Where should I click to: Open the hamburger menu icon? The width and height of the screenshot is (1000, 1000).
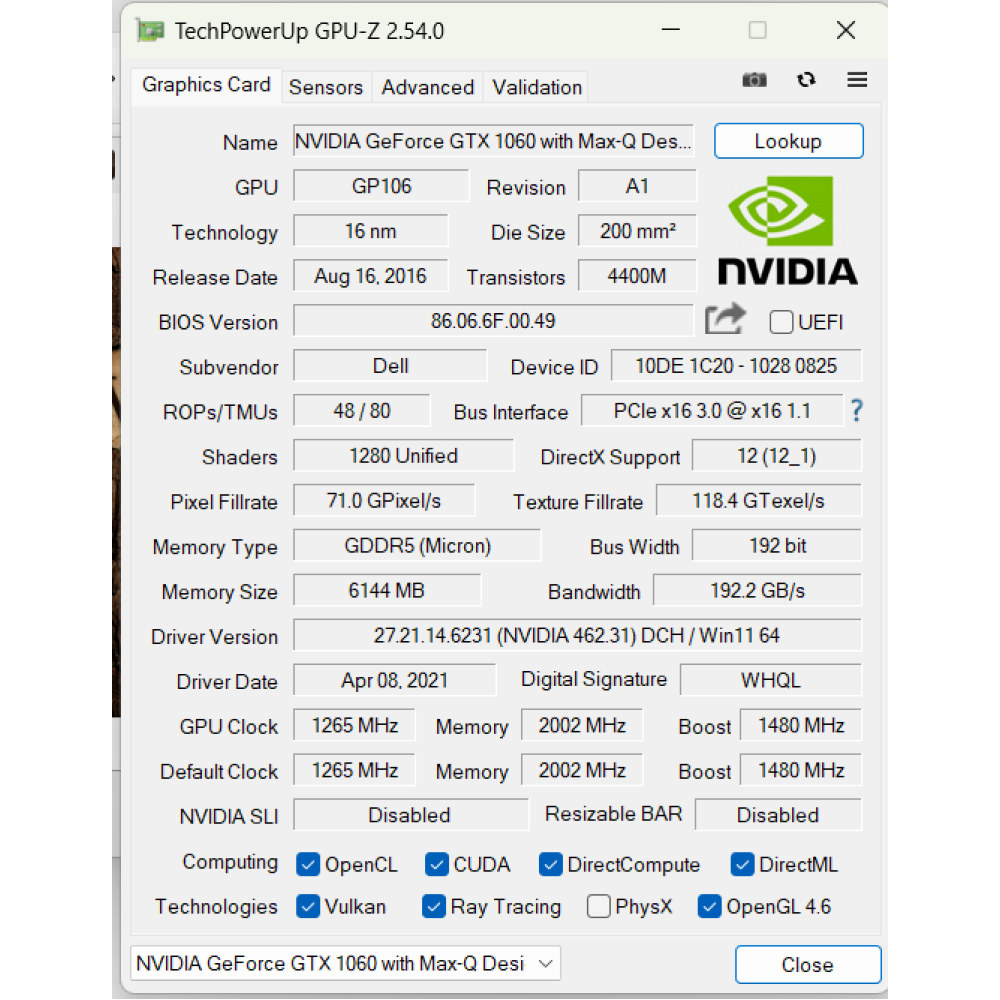point(857,80)
